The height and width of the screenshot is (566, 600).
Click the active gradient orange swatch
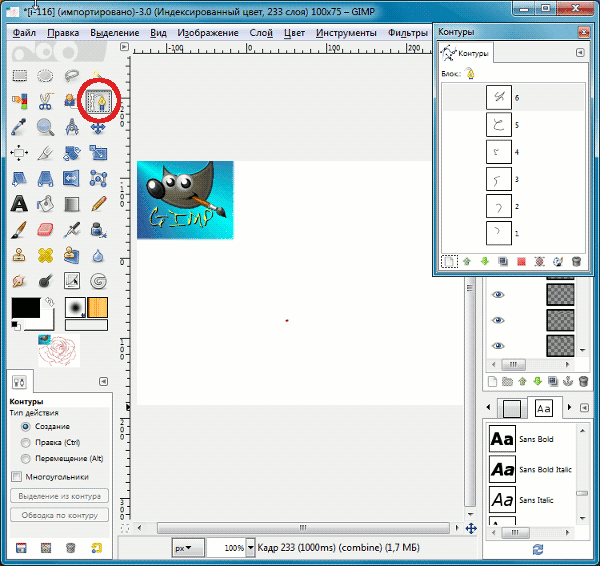tap(98, 307)
